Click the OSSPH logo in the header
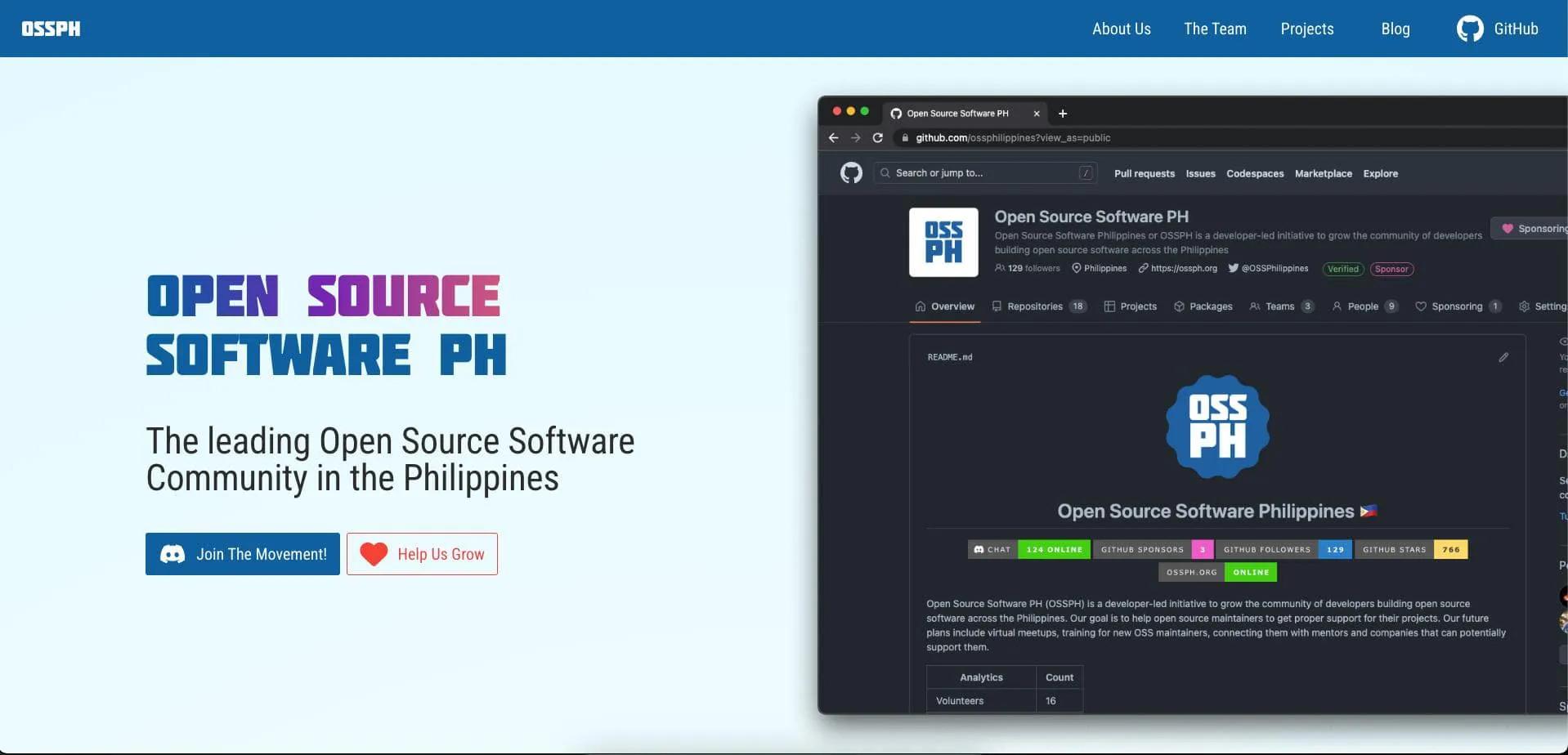The width and height of the screenshot is (1568, 755). click(x=51, y=29)
